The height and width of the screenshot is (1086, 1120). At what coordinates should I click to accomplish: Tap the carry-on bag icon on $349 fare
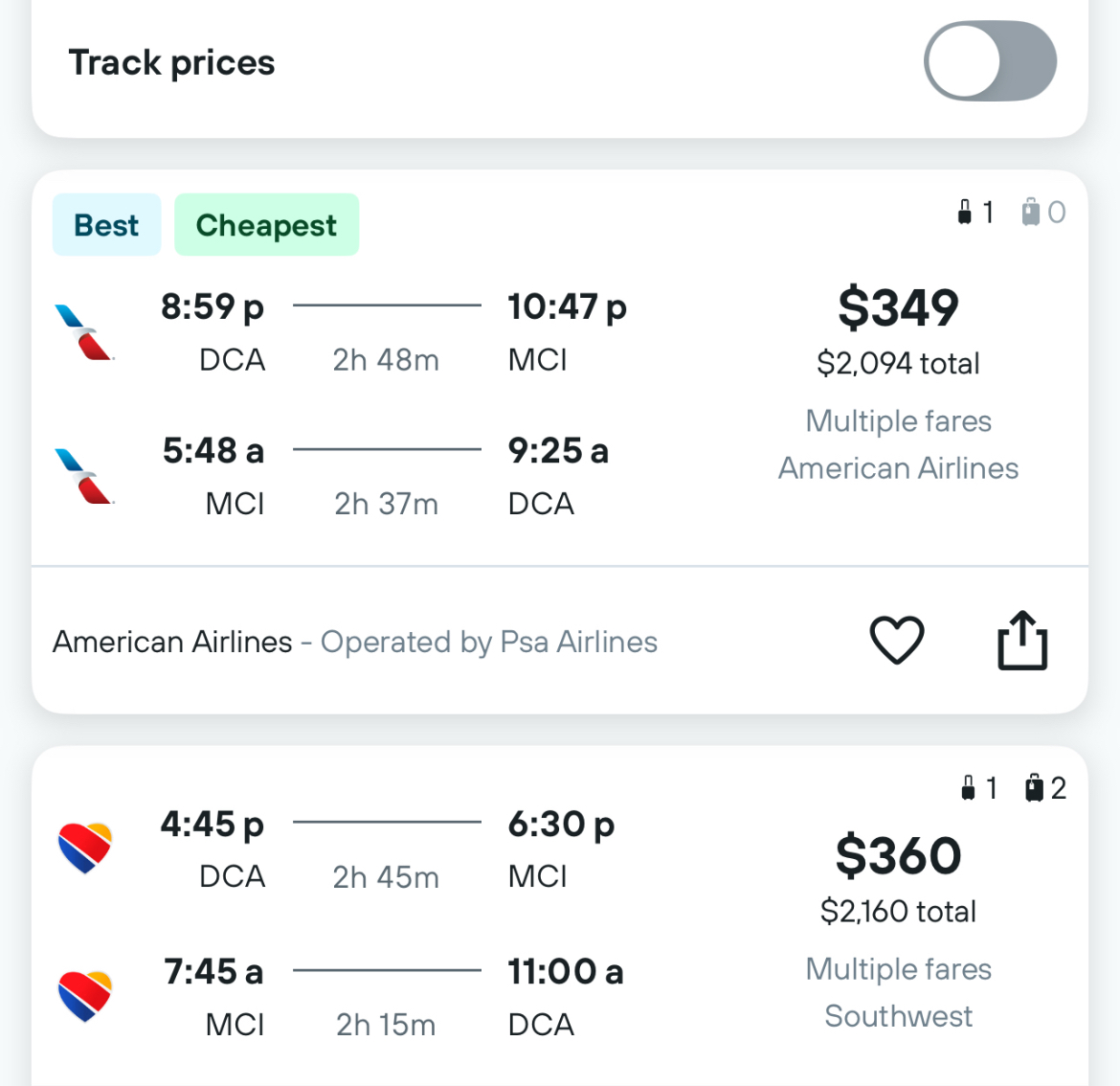(964, 213)
